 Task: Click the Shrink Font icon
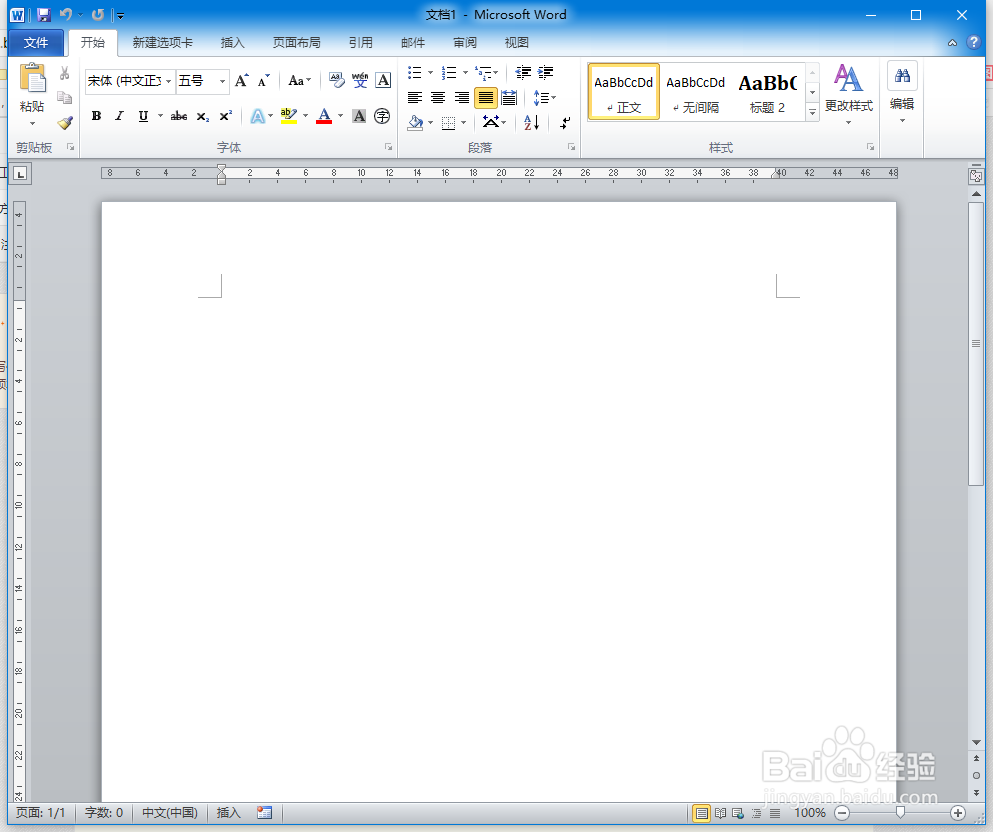(264, 80)
